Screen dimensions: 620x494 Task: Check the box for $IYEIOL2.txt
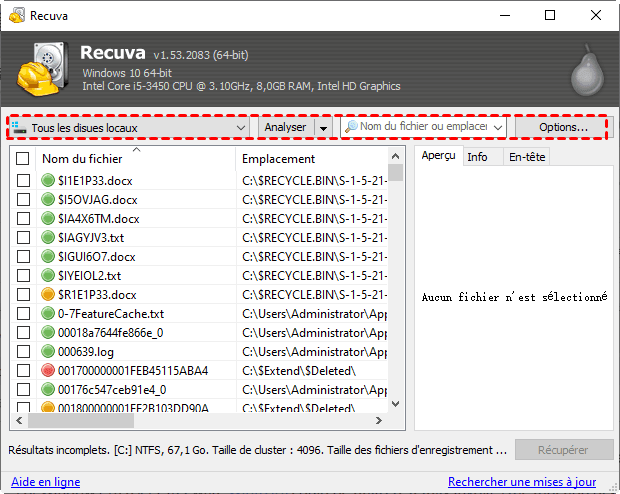(23, 275)
